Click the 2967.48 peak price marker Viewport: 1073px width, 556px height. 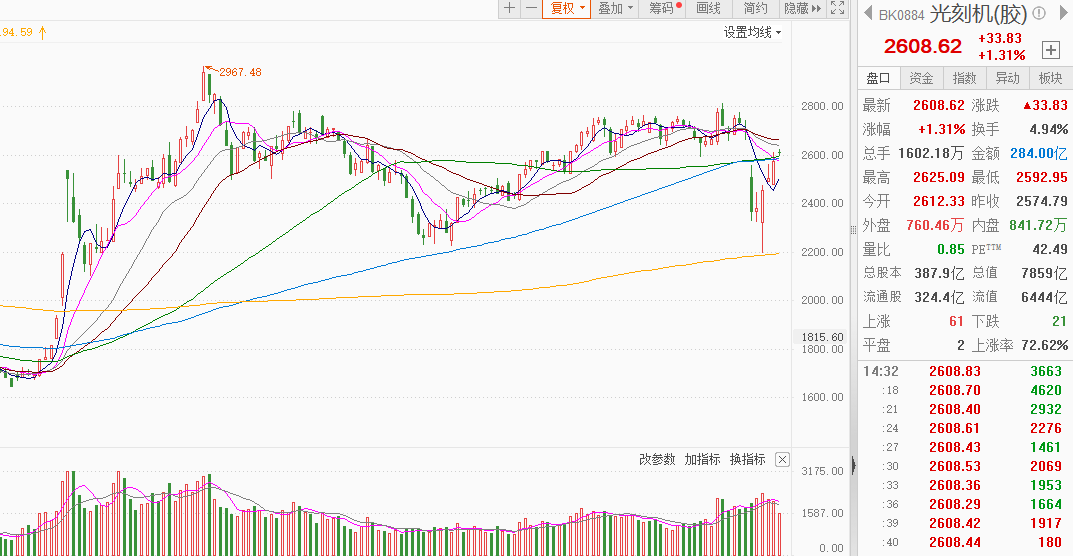239,72
